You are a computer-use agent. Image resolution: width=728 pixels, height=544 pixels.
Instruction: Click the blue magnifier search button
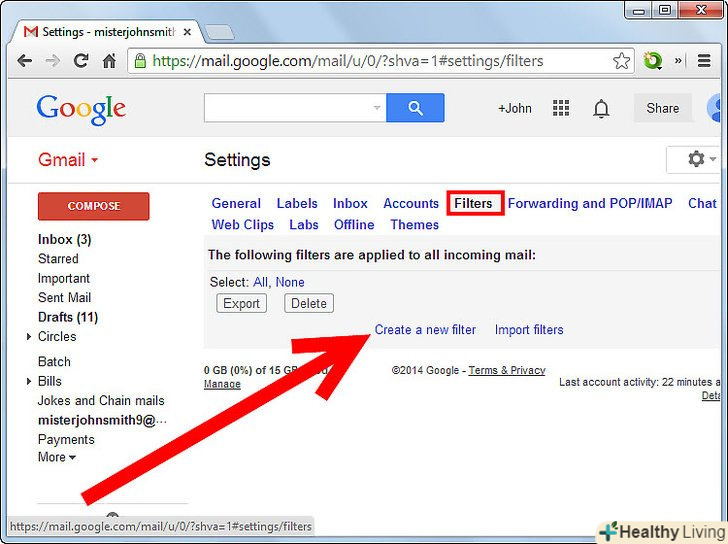[415, 108]
